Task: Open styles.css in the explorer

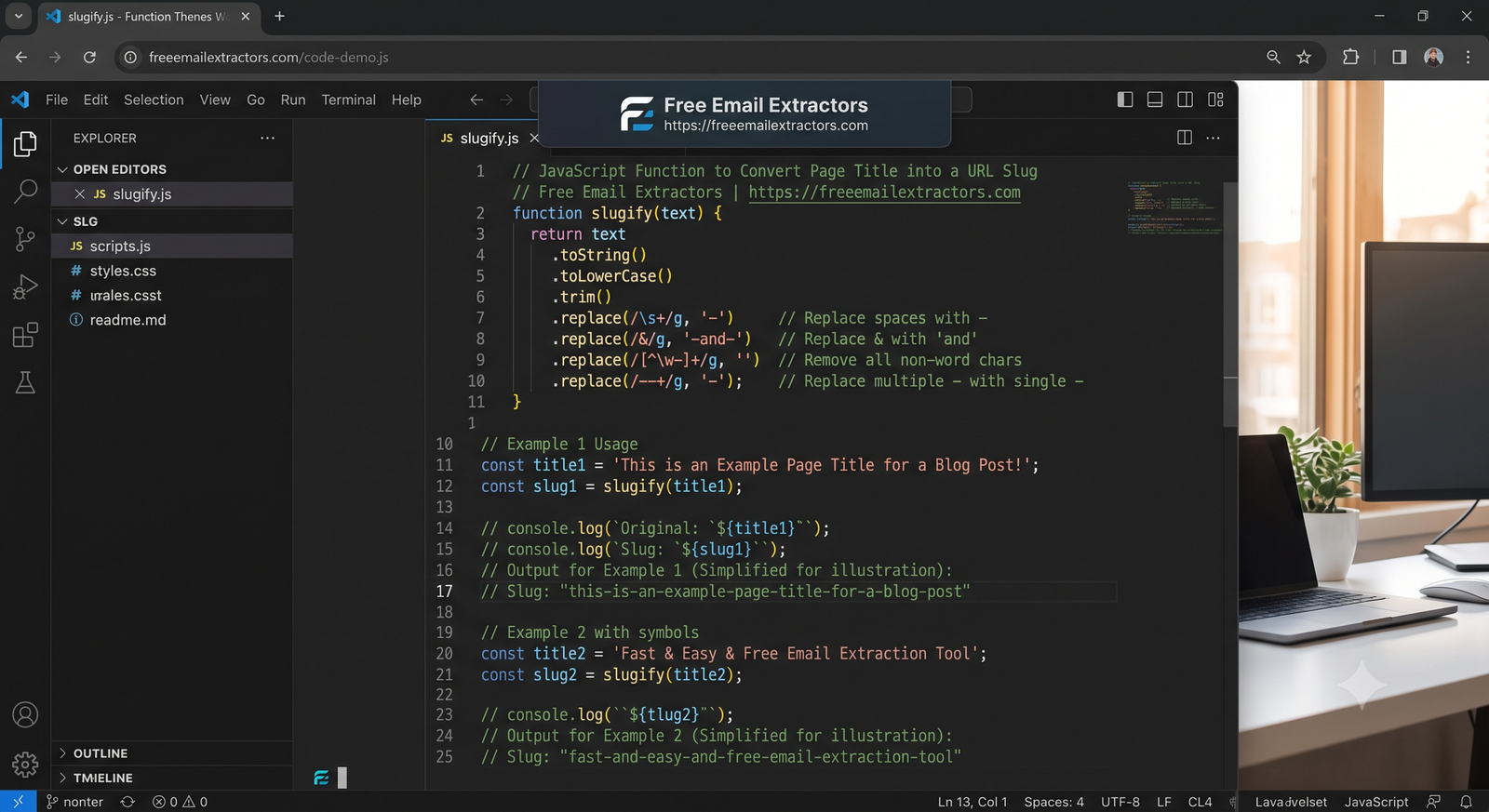Action: click(x=172, y=271)
